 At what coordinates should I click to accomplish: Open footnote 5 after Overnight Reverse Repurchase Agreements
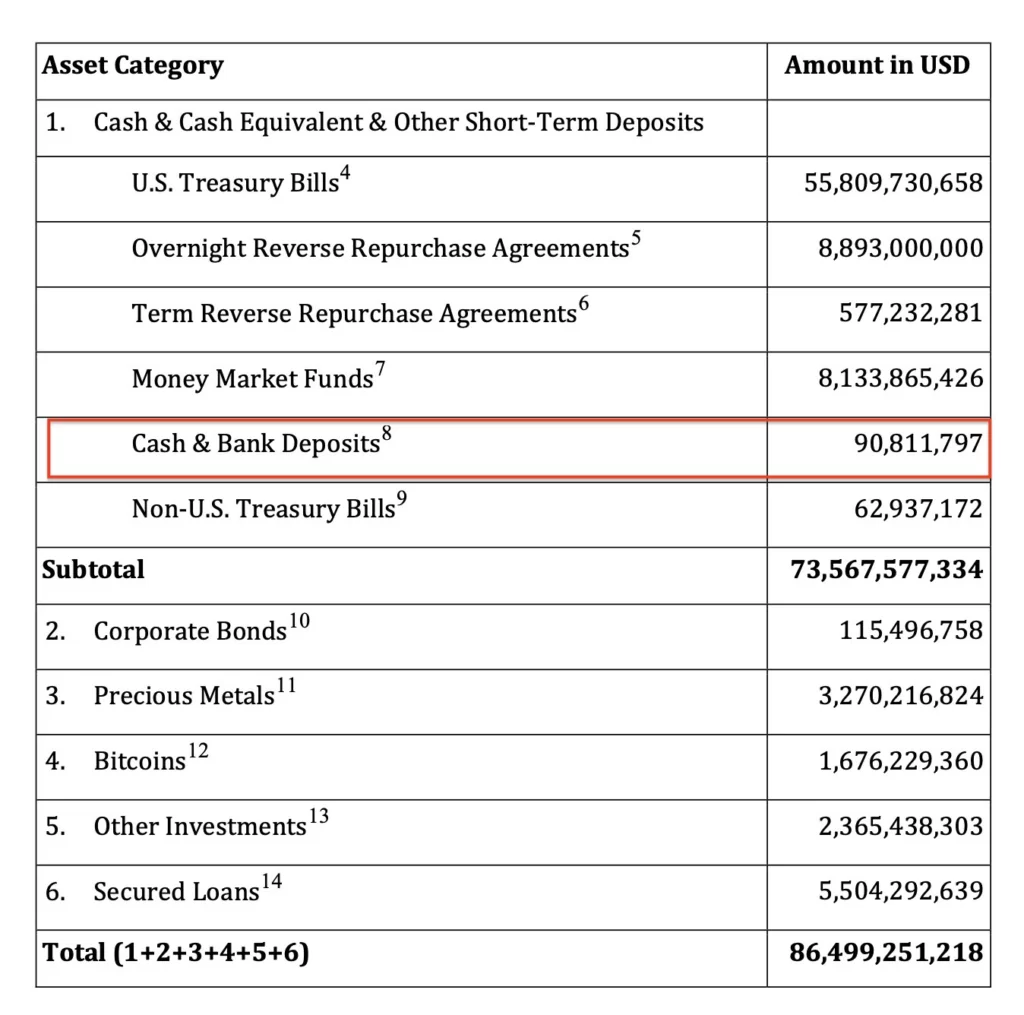[x=635, y=240]
